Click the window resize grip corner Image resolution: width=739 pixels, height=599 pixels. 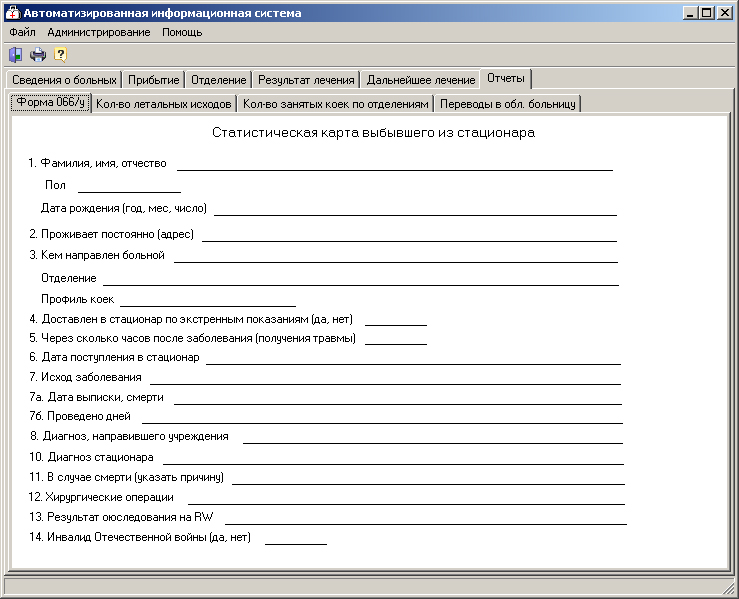pos(728,587)
